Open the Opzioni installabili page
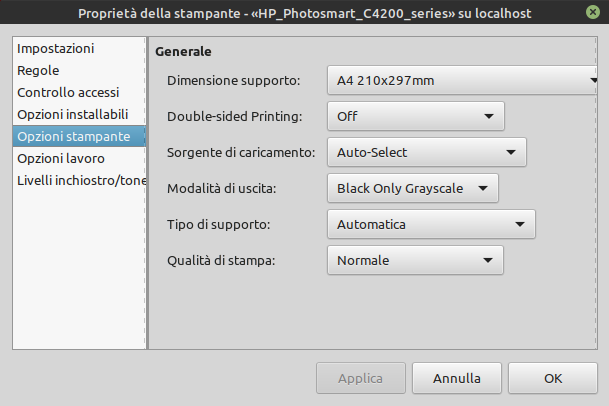 pos(73,115)
